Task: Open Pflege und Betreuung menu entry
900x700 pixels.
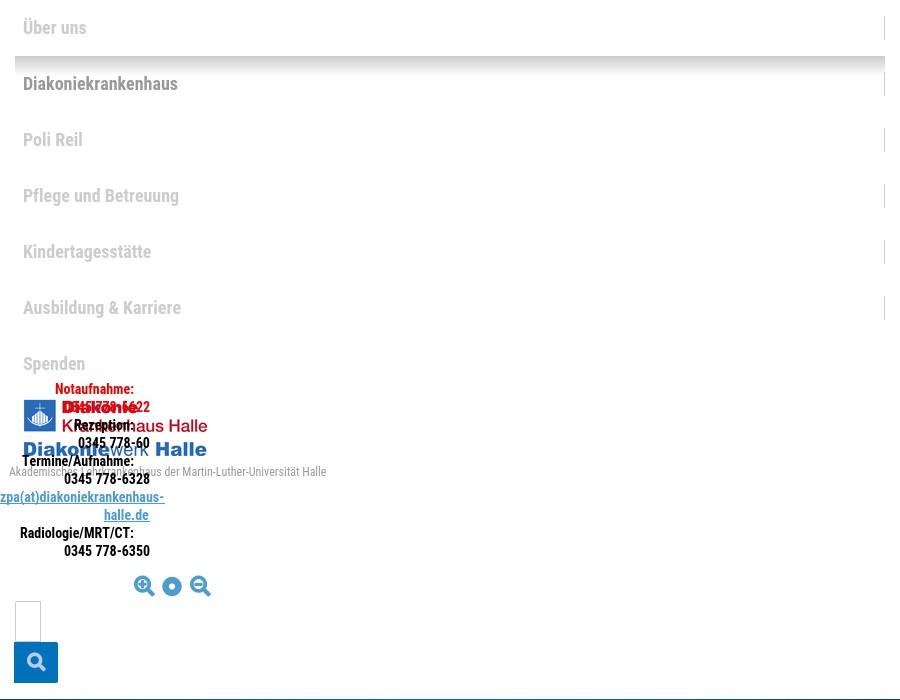Action: (101, 196)
